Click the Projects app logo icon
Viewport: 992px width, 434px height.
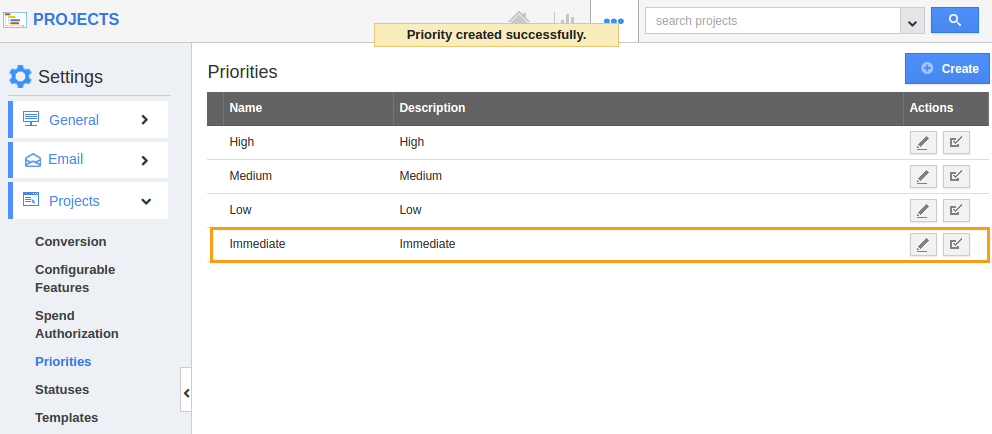[15, 20]
